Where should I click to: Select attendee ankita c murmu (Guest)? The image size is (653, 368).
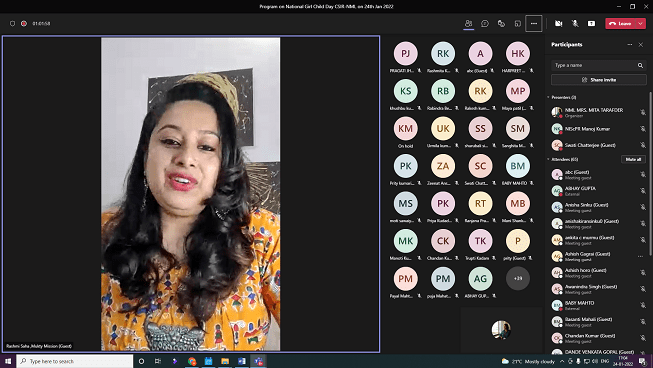click(599, 240)
